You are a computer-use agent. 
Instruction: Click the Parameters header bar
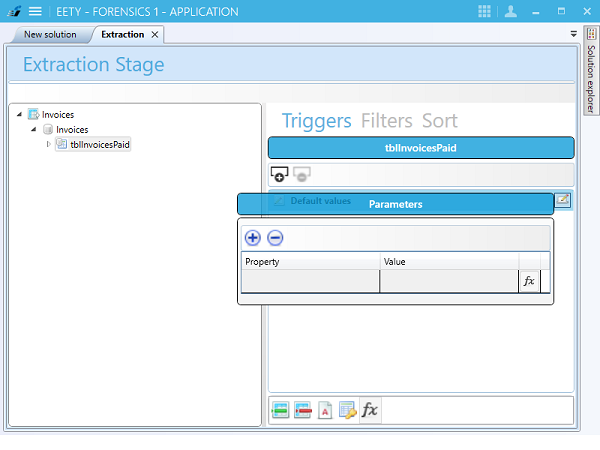click(x=395, y=204)
